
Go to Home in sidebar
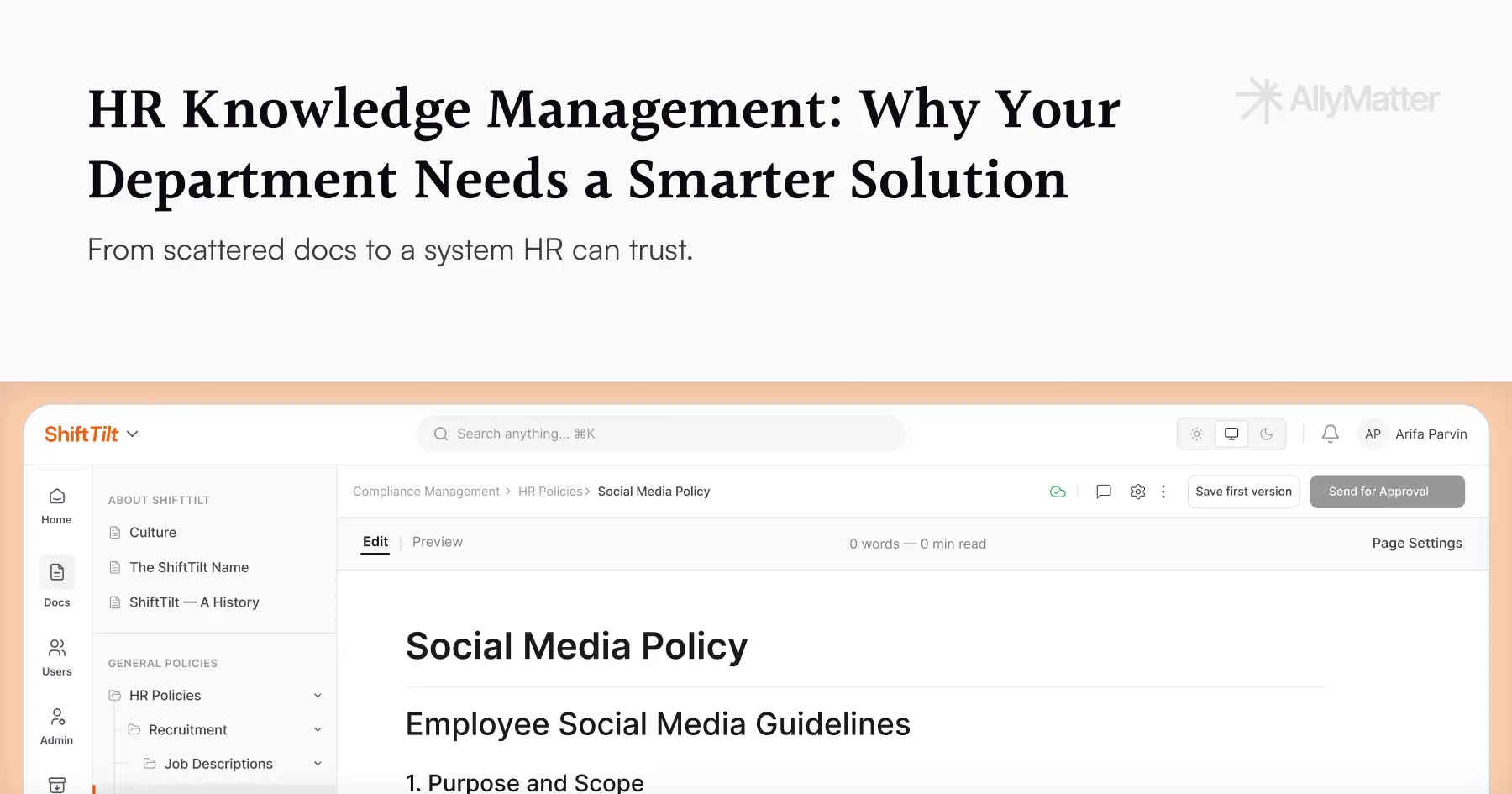pos(56,507)
